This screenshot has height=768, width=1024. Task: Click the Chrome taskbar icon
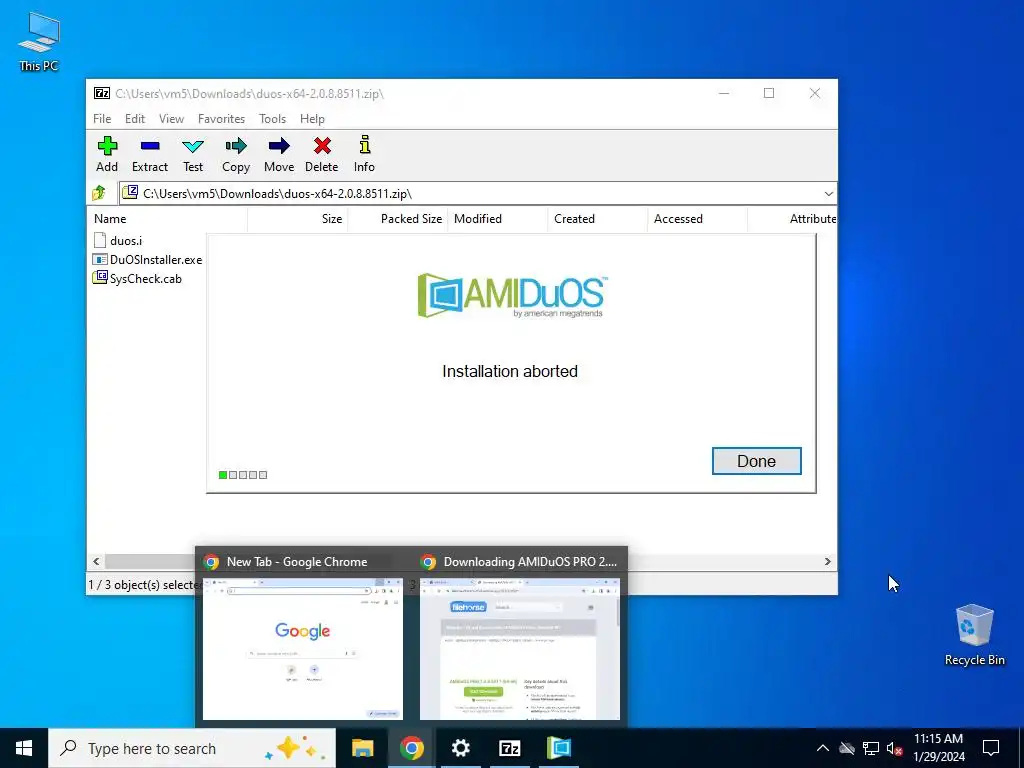411,748
